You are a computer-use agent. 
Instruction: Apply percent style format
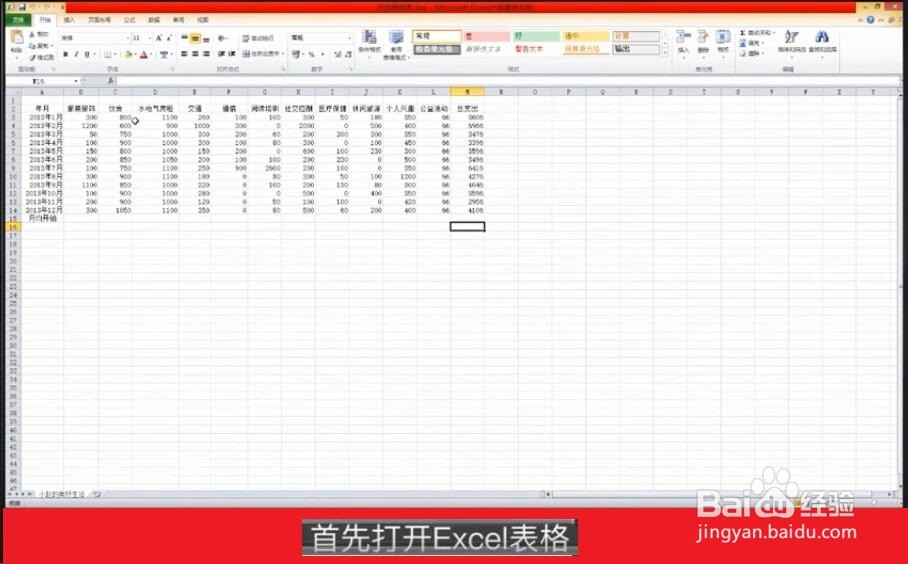(312, 54)
